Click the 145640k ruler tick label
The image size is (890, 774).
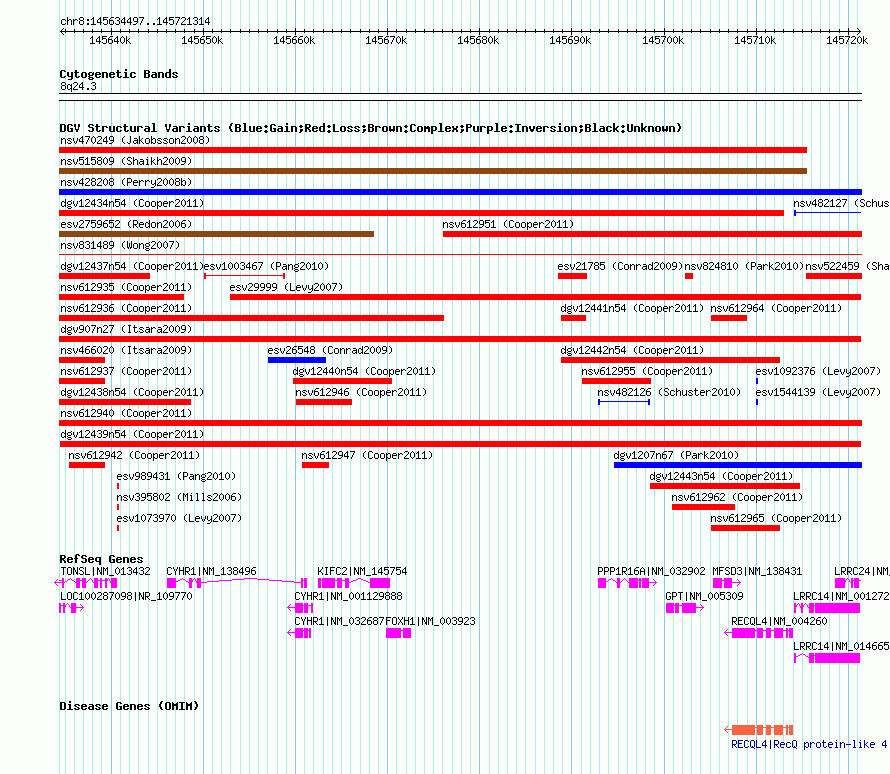point(110,41)
